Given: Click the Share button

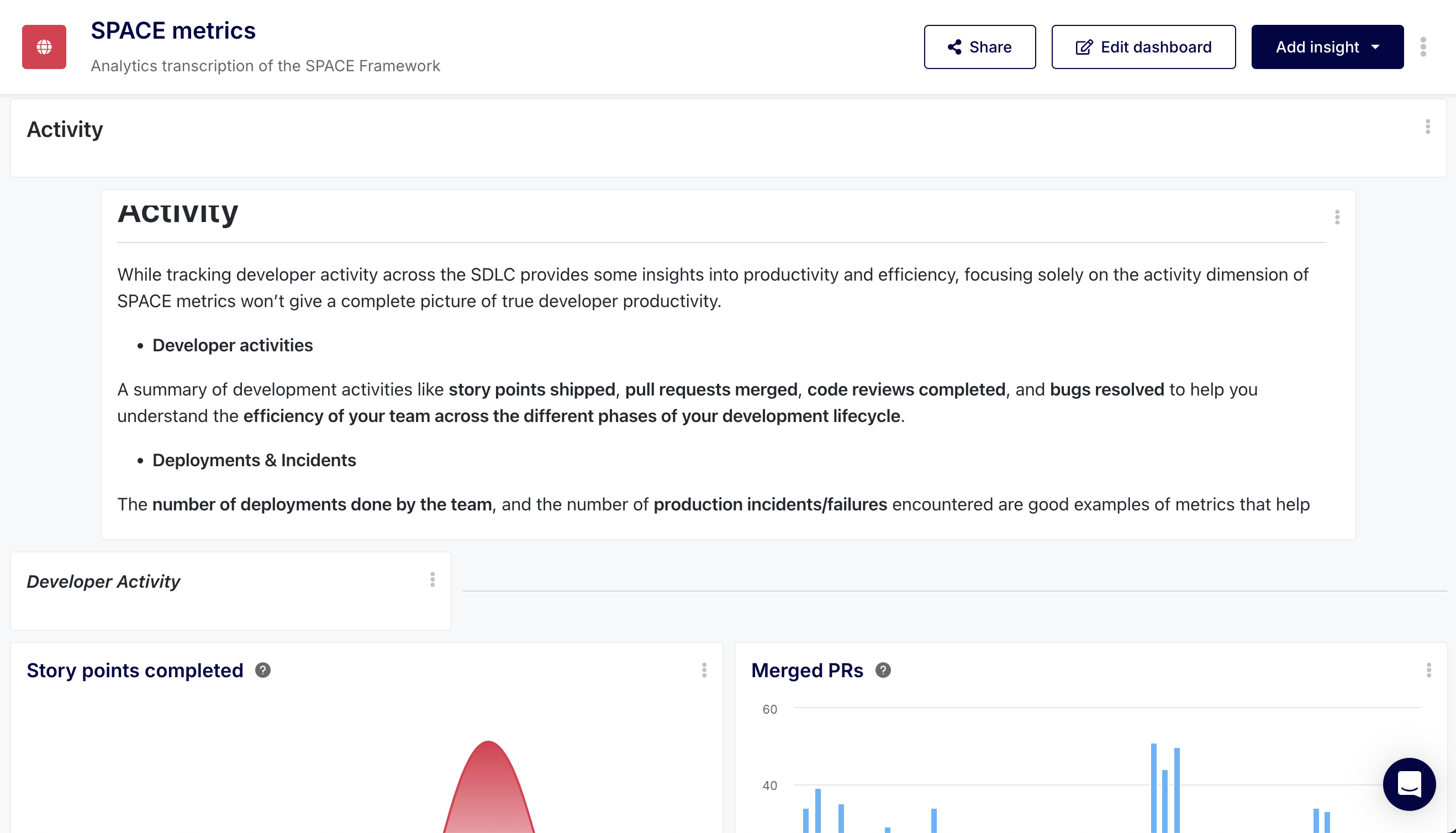Looking at the screenshot, I should 979,47.
